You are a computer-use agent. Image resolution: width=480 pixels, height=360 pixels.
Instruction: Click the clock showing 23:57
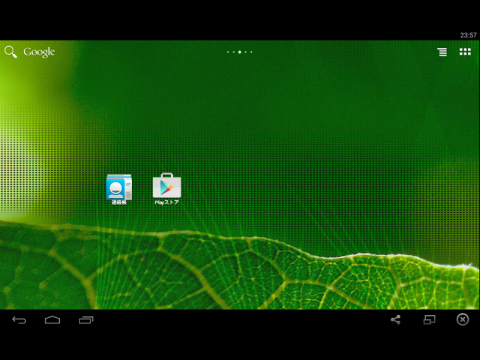[x=468, y=35]
